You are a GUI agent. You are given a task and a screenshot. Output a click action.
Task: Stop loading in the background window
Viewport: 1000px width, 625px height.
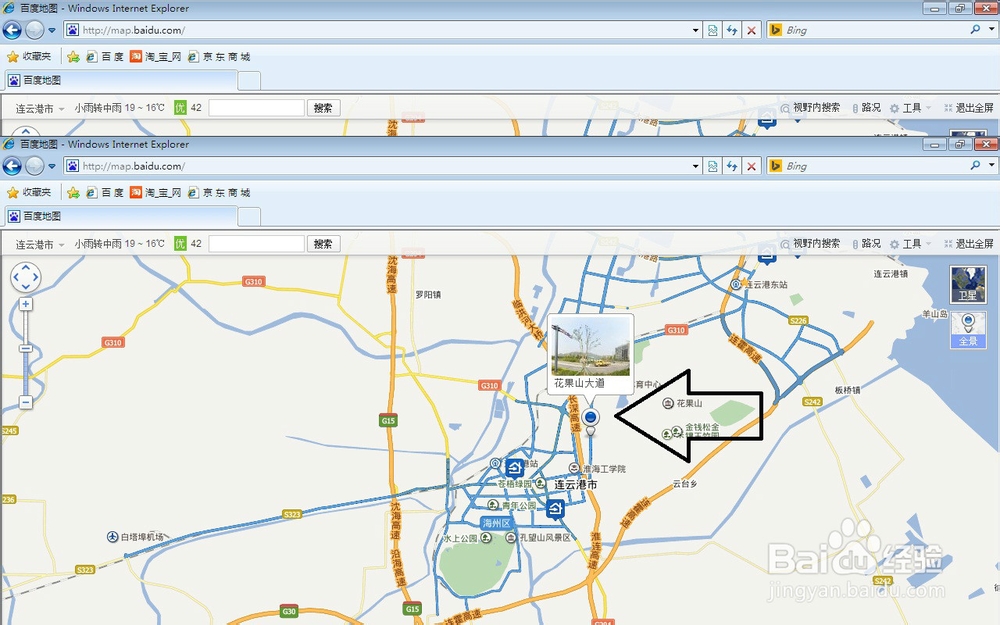(752, 30)
